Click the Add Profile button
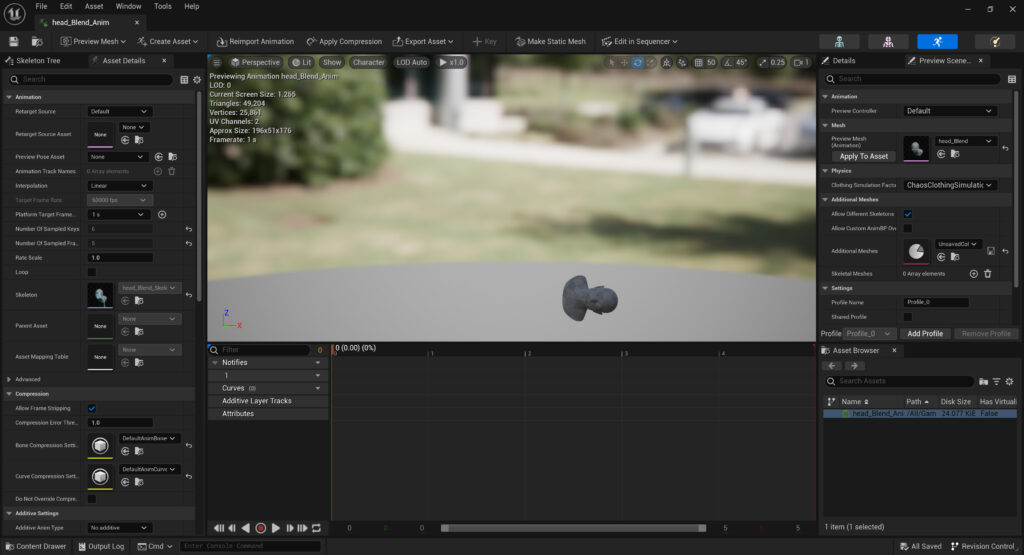1024x555 pixels. click(x=924, y=333)
